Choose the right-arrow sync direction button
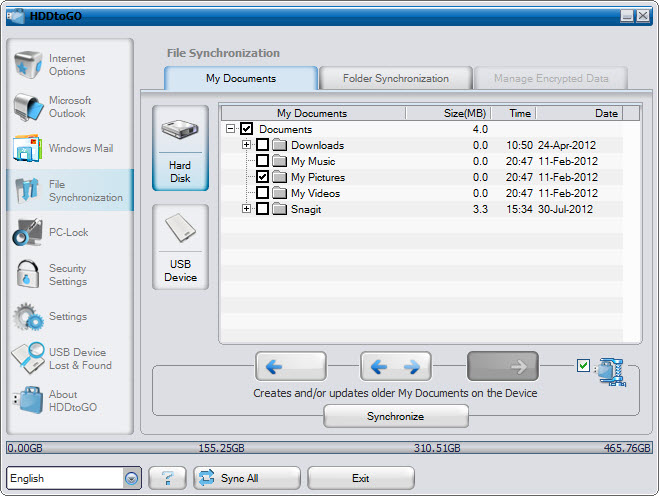The width and height of the screenshot is (659, 496). [x=503, y=367]
